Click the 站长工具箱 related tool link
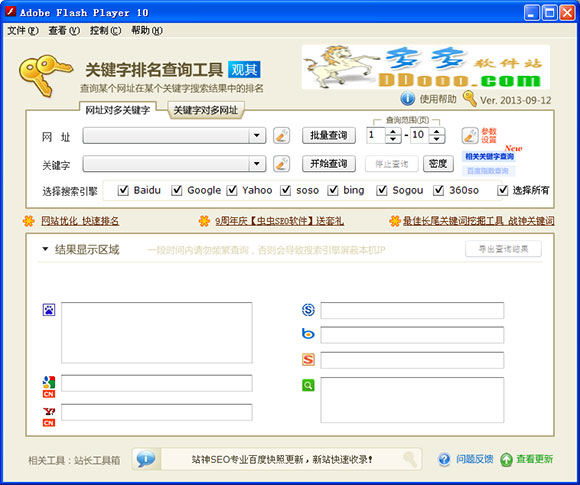Screen dimensions: 580x485 pos(97,460)
